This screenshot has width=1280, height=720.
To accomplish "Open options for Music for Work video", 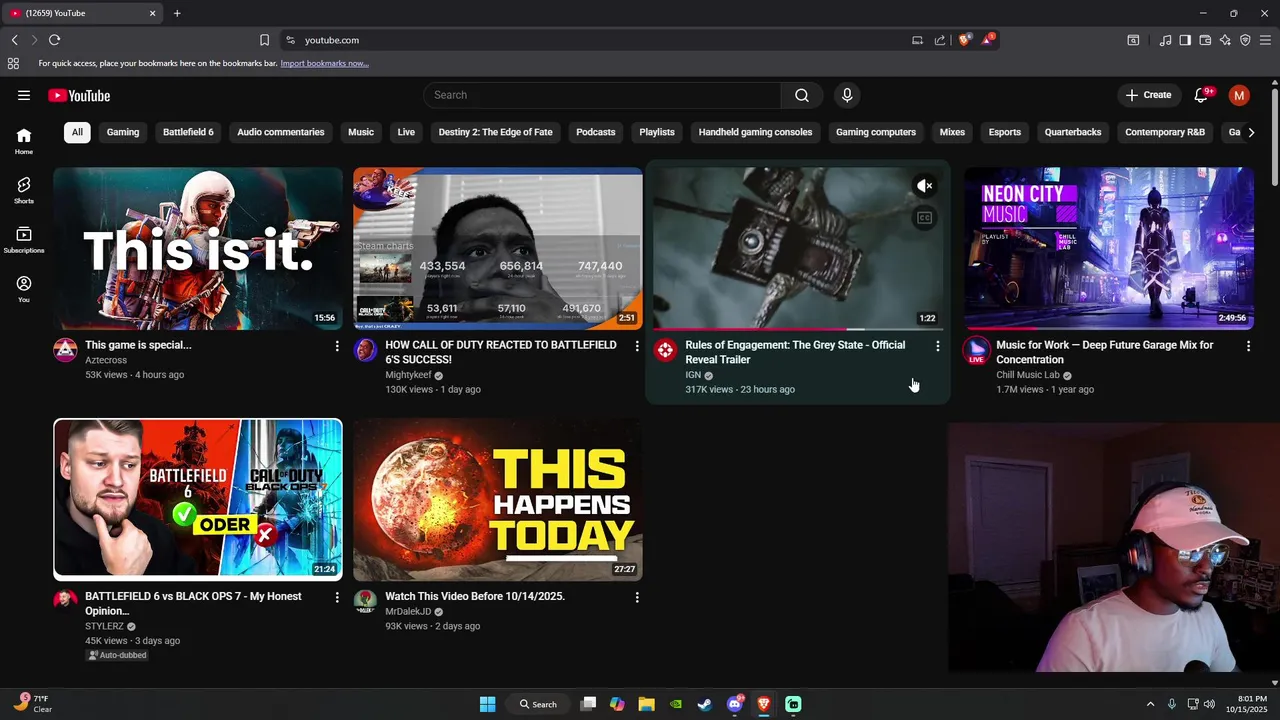I will pos(1248,346).
